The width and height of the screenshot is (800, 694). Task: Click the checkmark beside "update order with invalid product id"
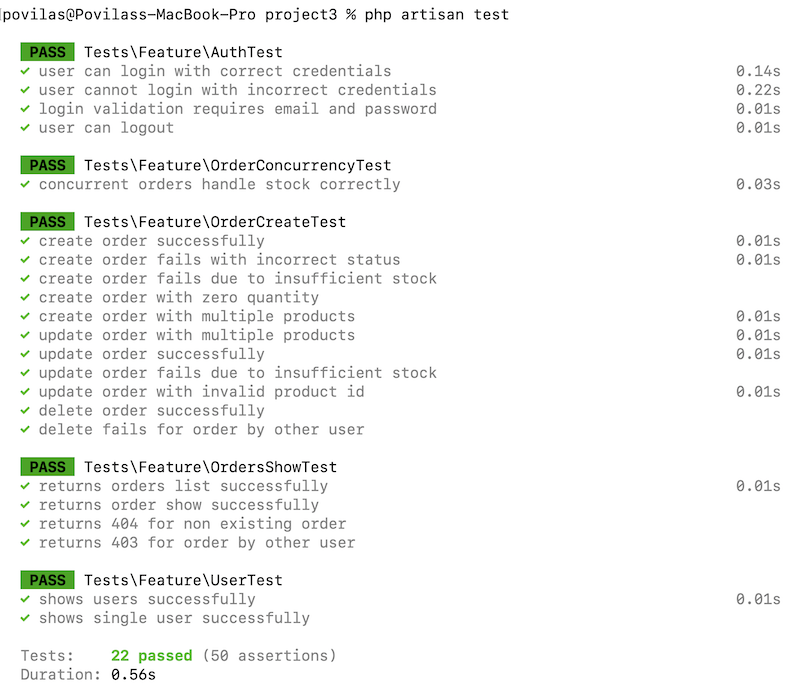(24, 392)
